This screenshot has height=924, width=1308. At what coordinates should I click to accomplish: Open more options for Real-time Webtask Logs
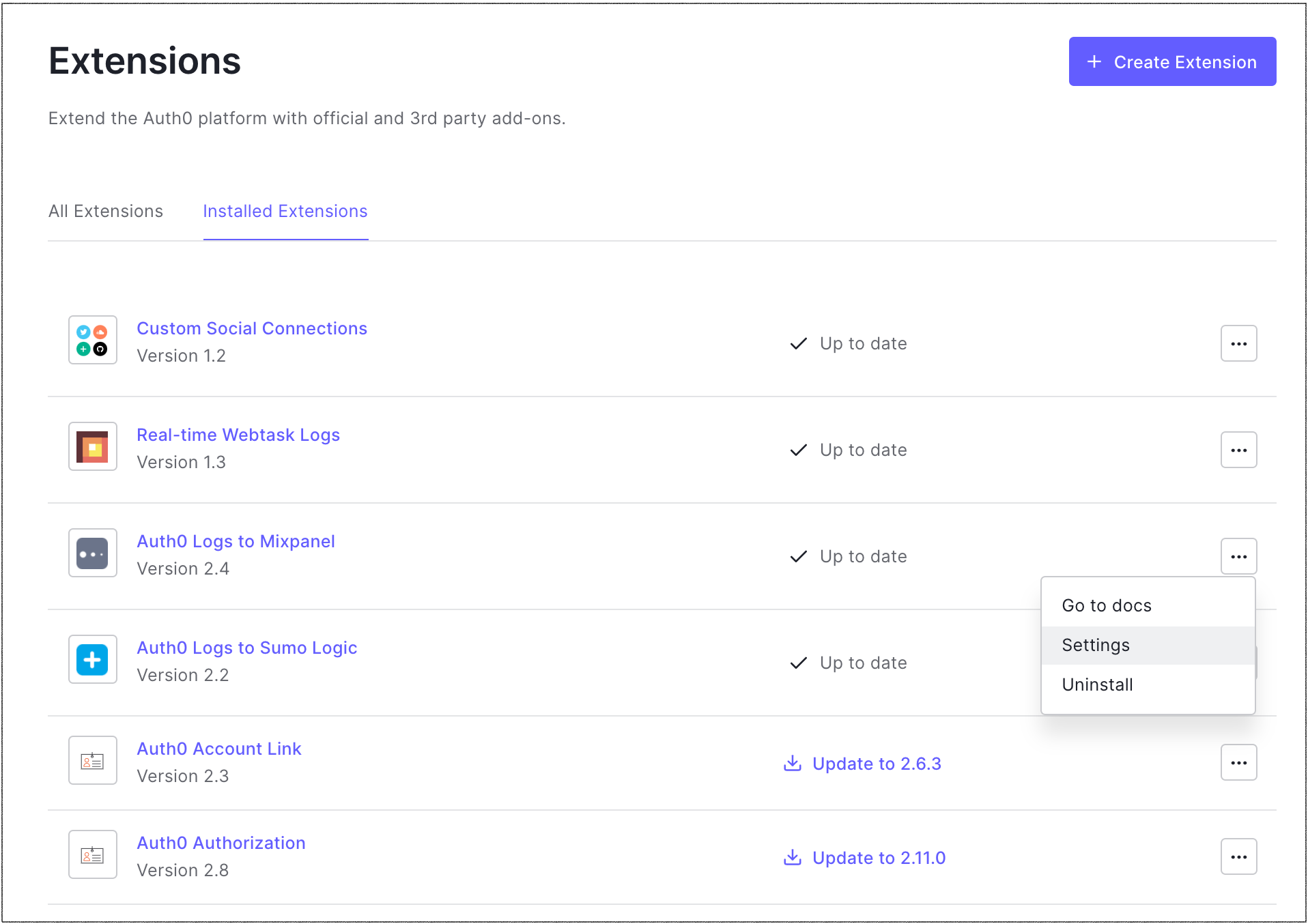tap(1239, 450)
